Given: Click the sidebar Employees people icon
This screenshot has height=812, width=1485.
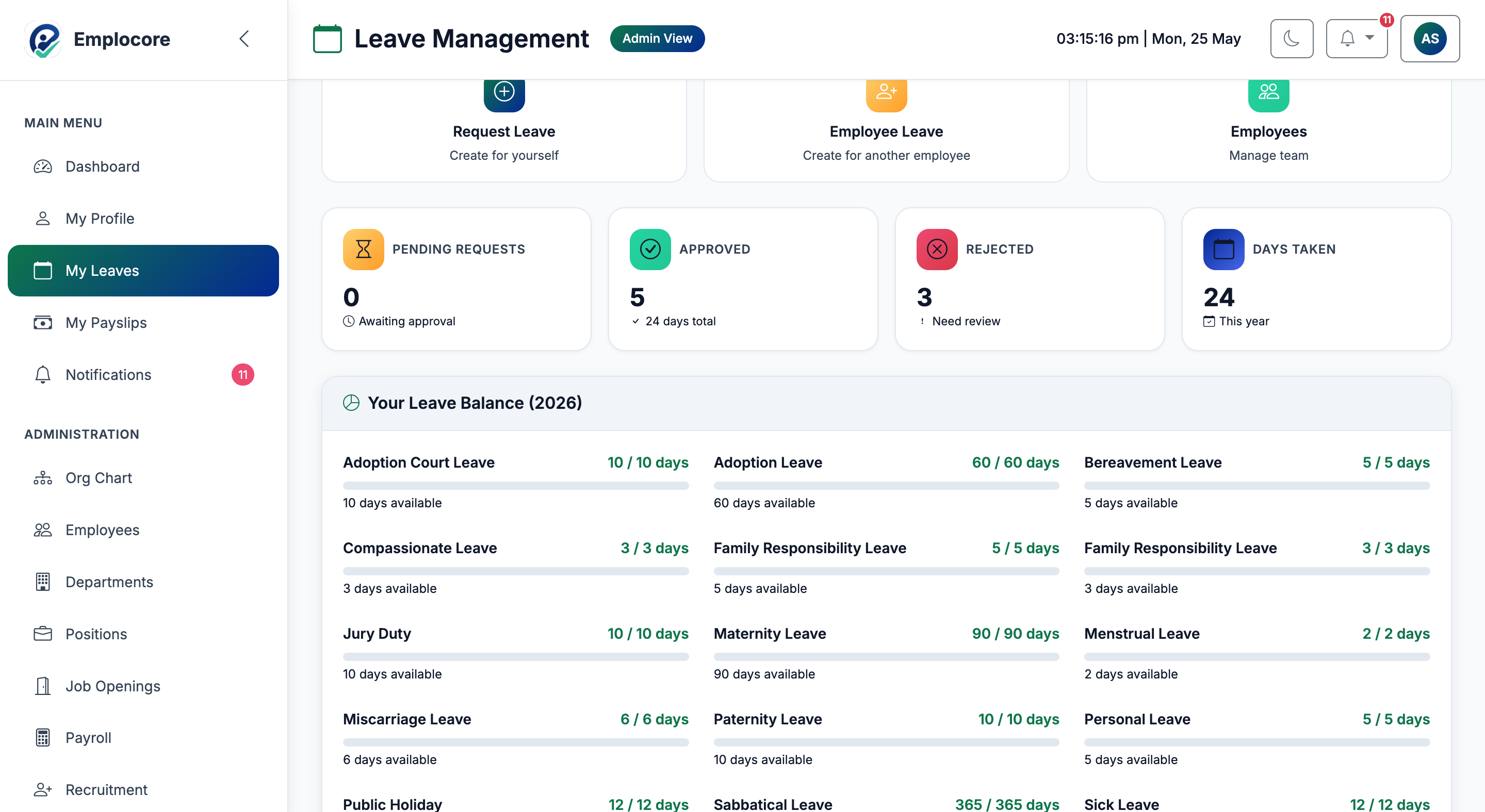Looking at the screenshot, I should (43, 530).
